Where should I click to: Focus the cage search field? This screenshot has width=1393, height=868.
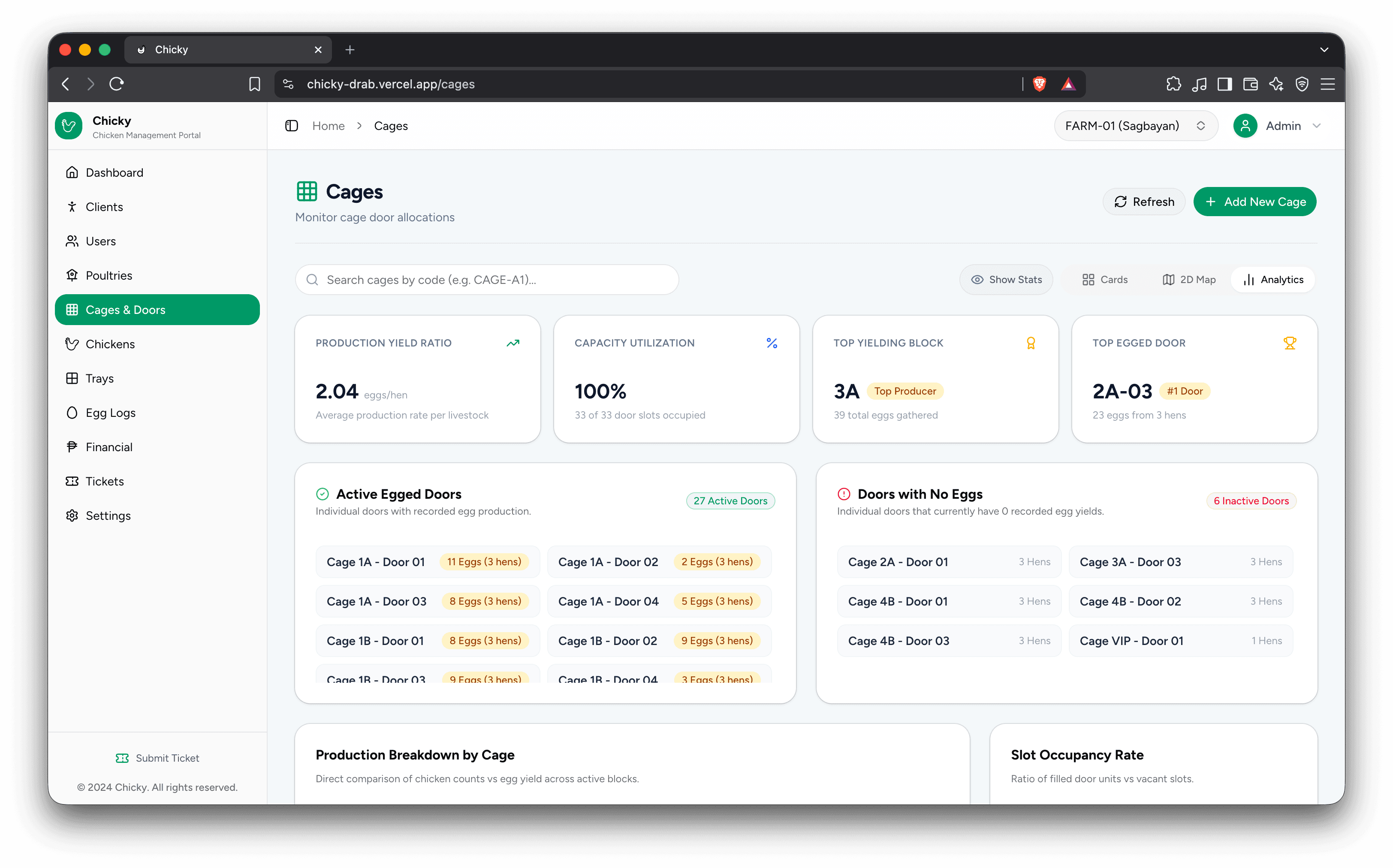[x=487, y=280]
